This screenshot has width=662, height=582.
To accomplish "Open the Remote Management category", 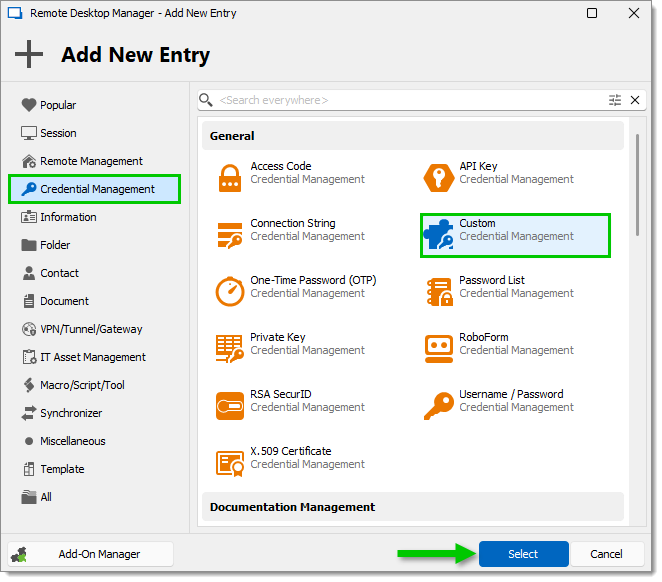I will coord(91,161).
